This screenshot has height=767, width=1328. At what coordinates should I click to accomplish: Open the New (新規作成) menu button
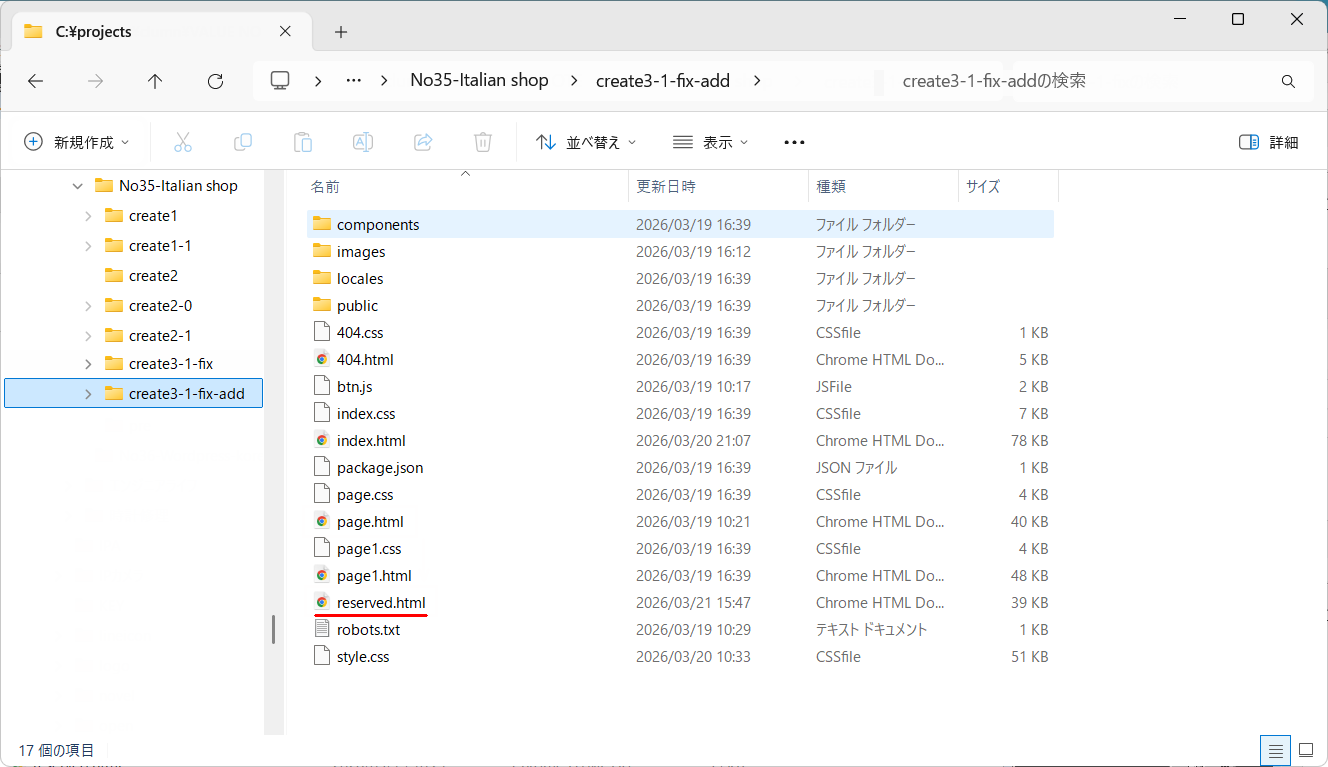pyautogui.click(x=77, y=142)
